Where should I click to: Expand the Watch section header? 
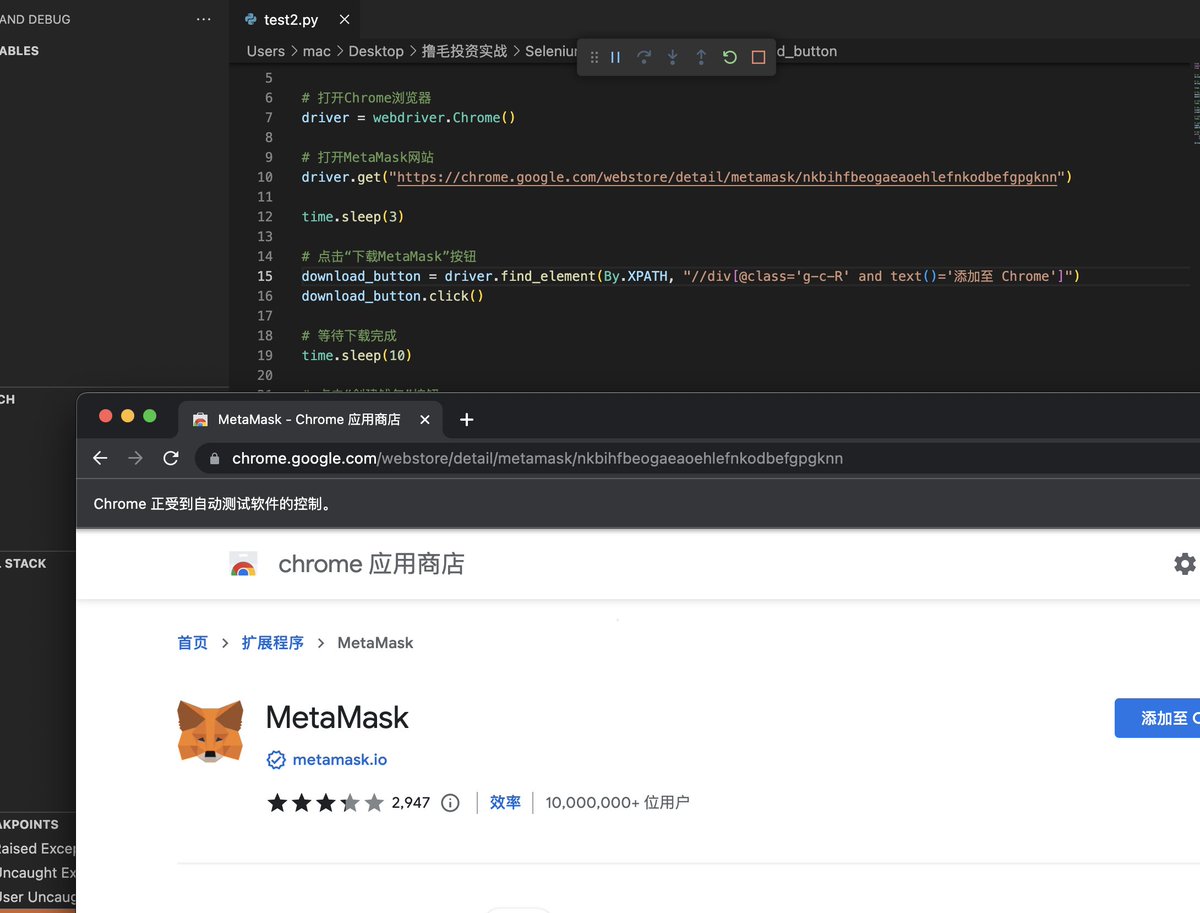(x=38, y=399)
